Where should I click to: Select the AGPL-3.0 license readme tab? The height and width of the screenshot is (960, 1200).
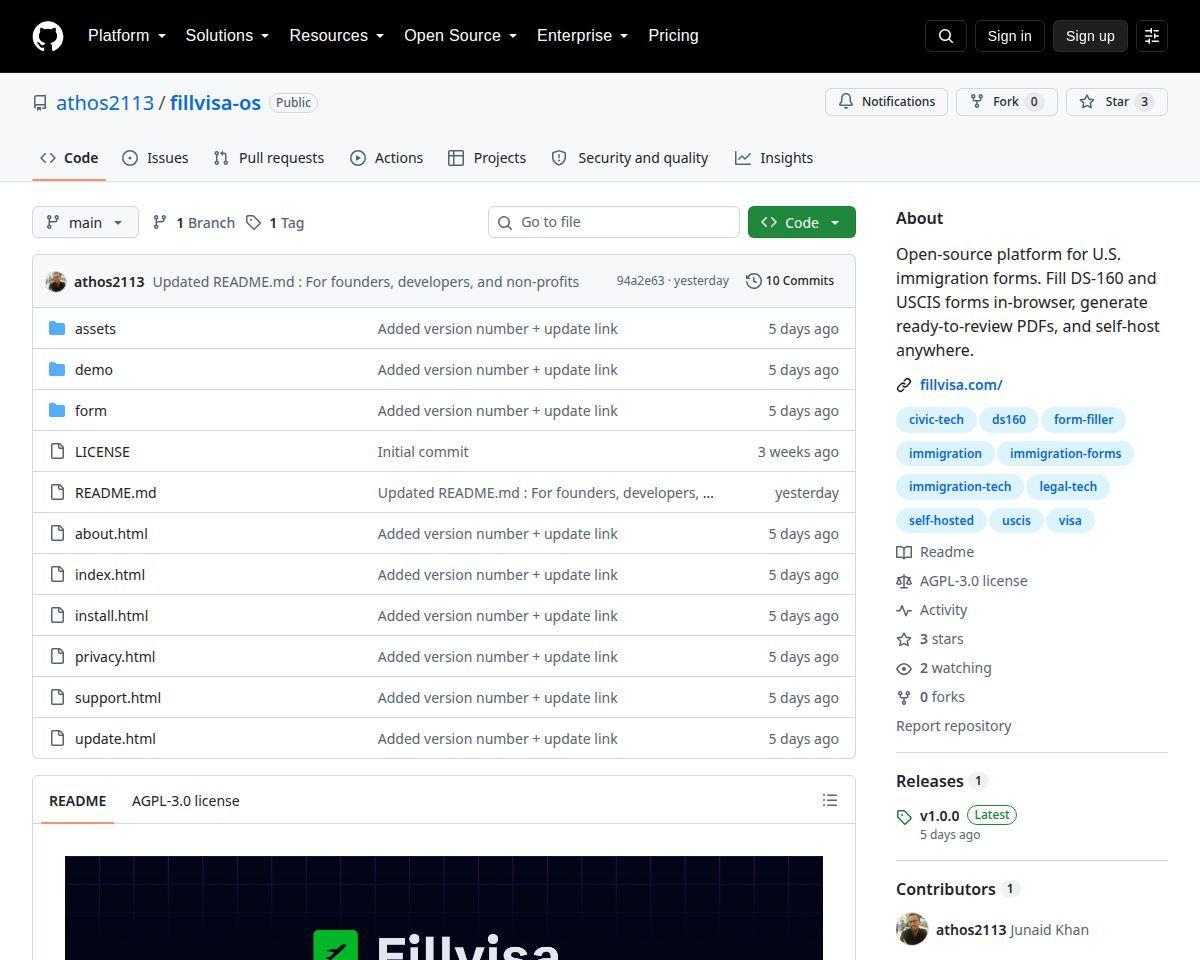186,800
